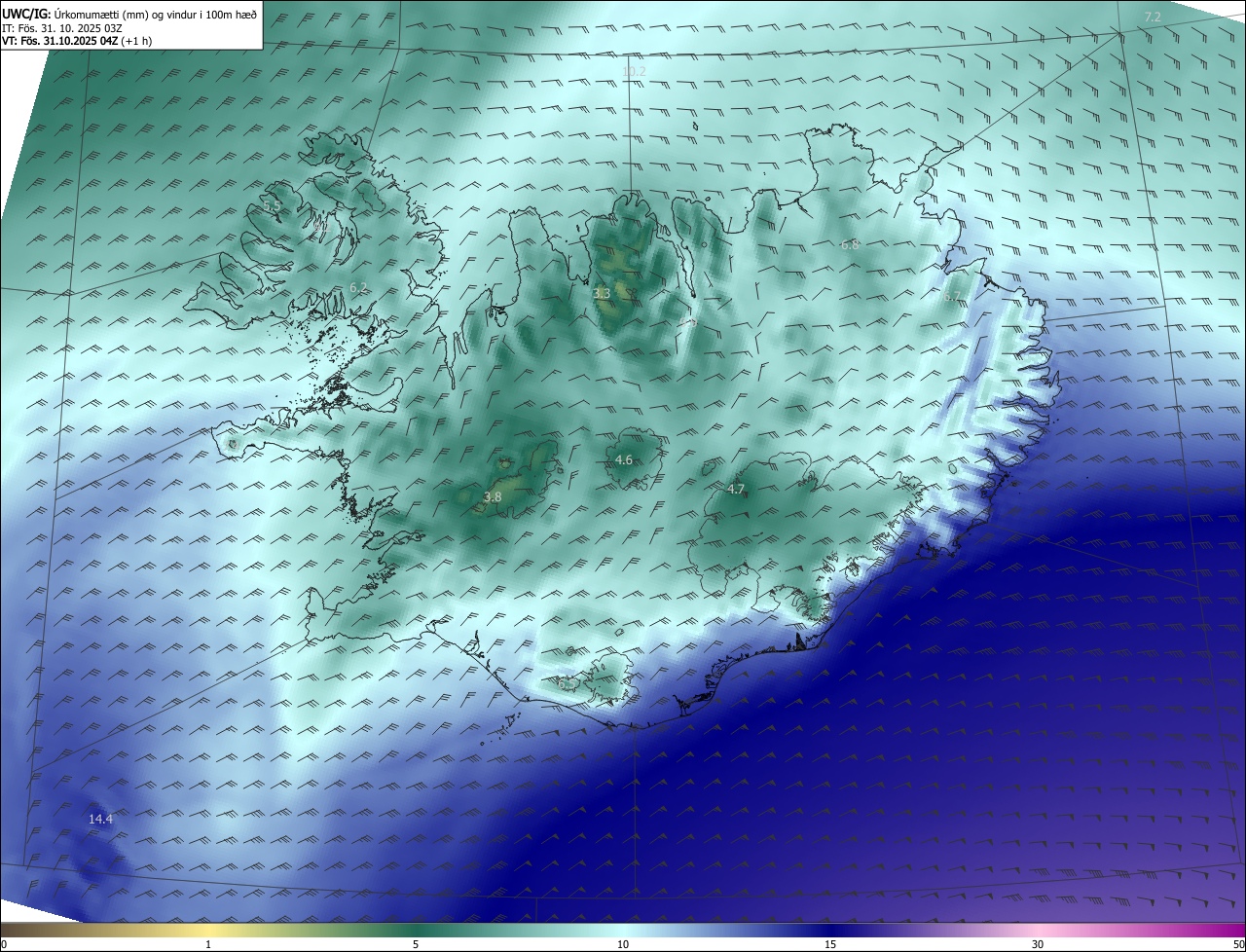Click the 10 tick label on the color scale

tap(623, 944)
